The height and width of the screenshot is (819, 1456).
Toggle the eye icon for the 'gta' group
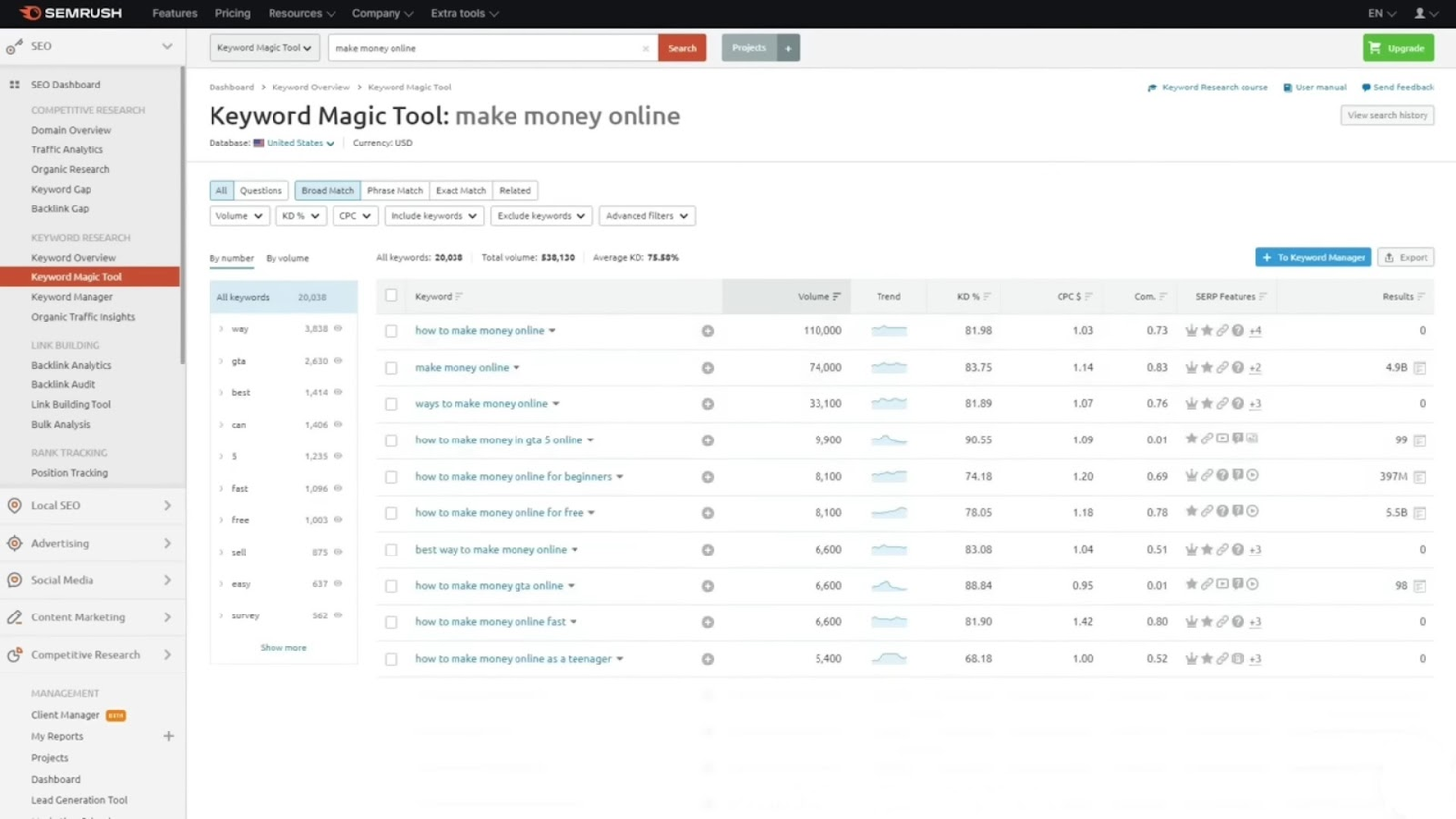tap(338, 361)
